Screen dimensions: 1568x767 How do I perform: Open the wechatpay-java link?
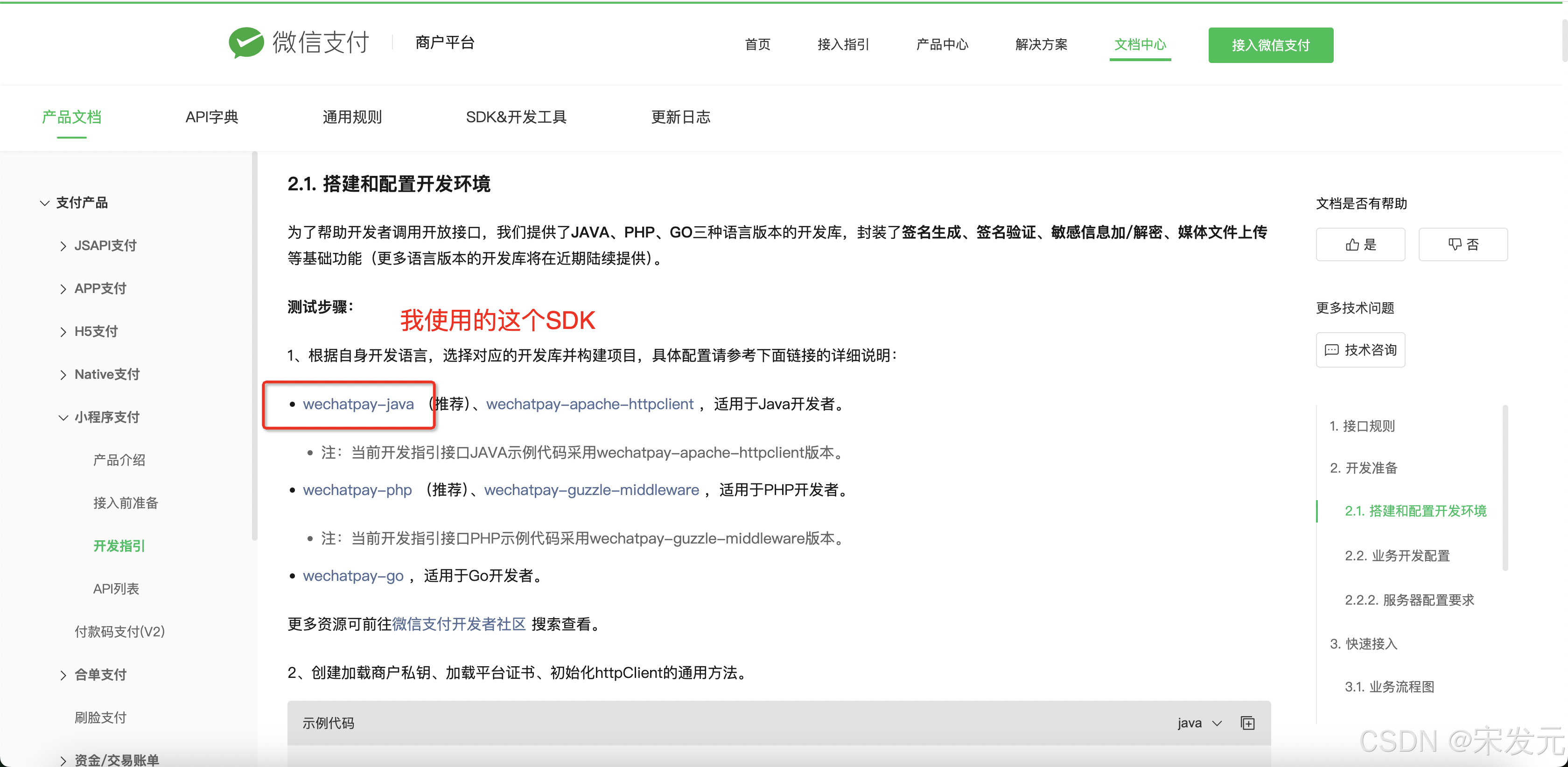click(358, 404)
